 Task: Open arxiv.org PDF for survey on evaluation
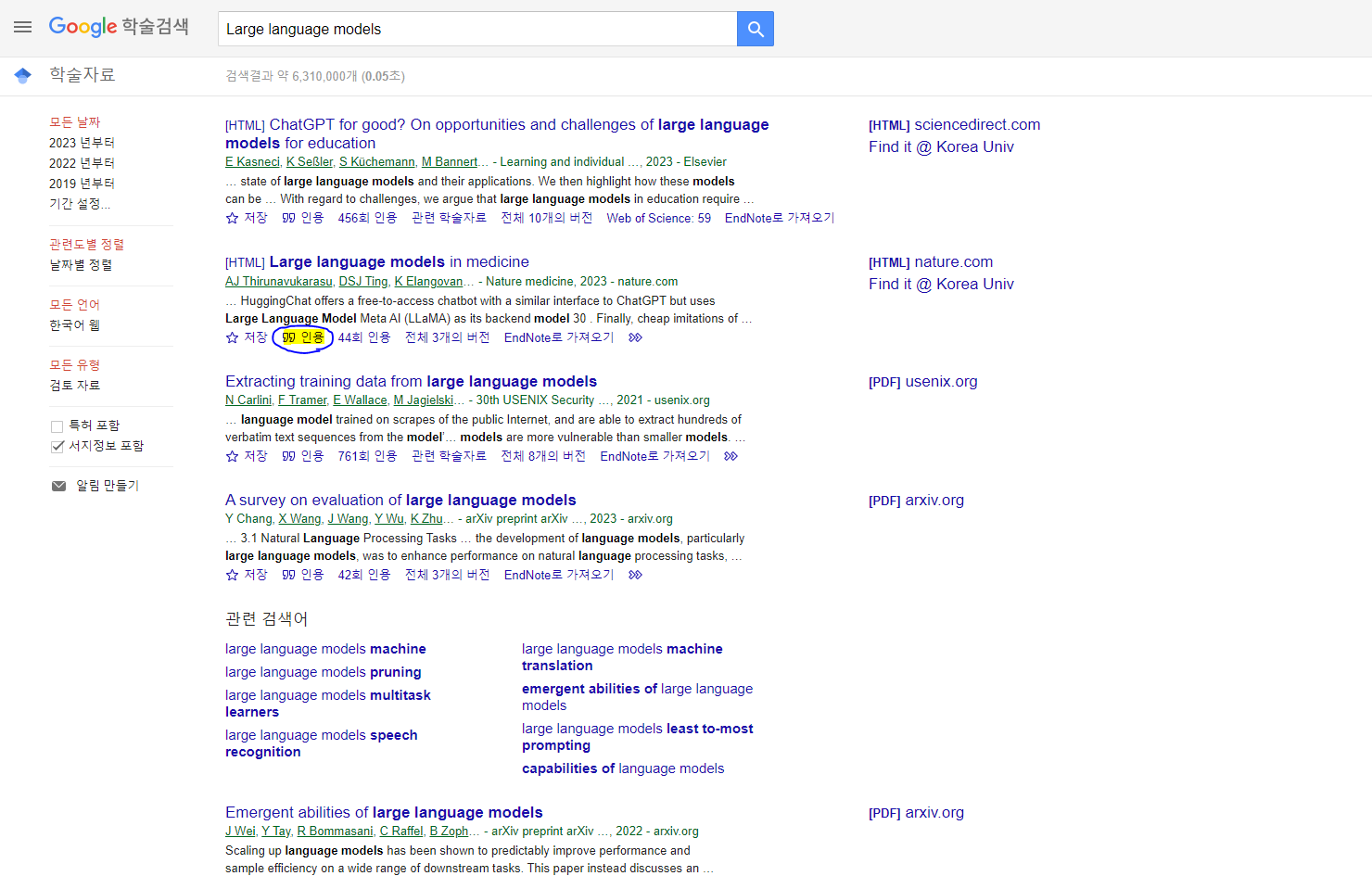tap(916, 500)
